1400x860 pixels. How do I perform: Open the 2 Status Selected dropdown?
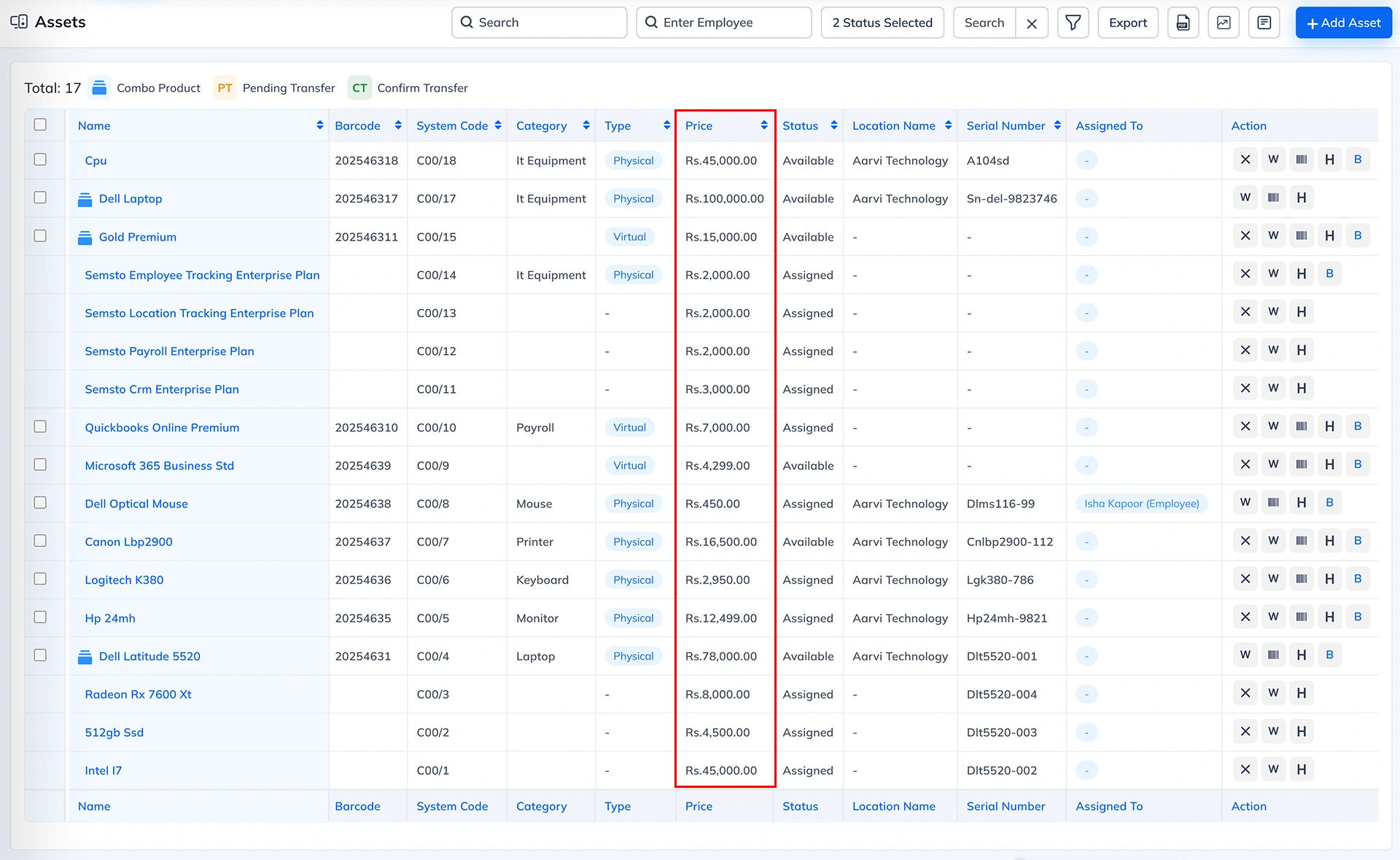(x=882, y=23)
